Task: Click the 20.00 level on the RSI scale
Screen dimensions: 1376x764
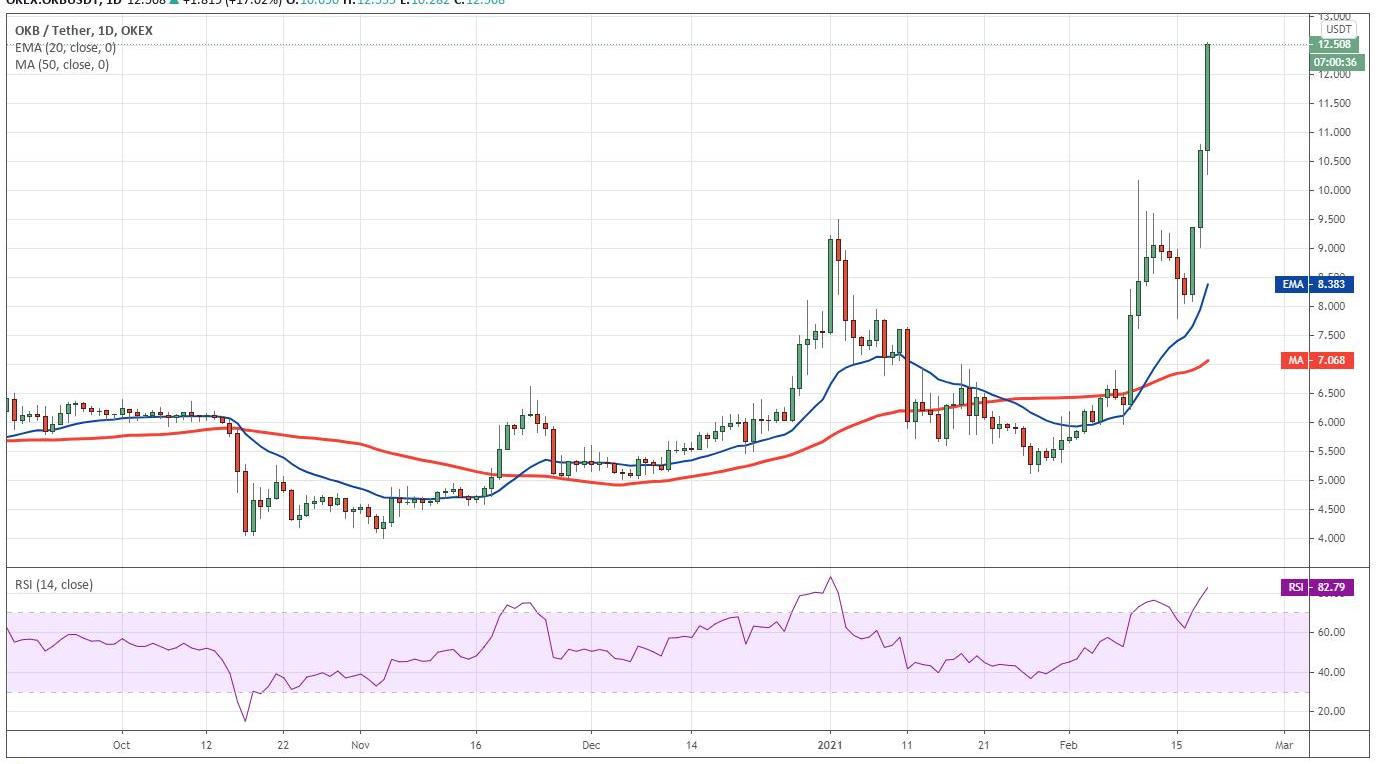Action: 1330,712
